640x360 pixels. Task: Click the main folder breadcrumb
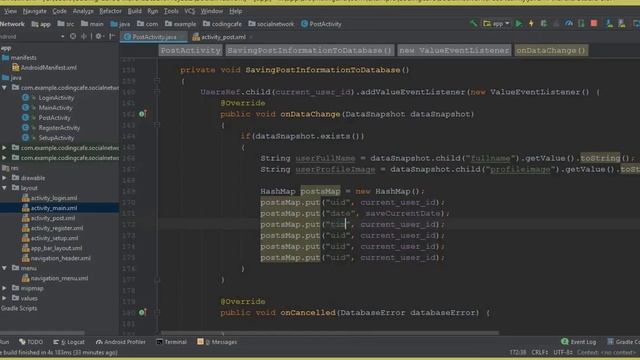pos(92,24)
